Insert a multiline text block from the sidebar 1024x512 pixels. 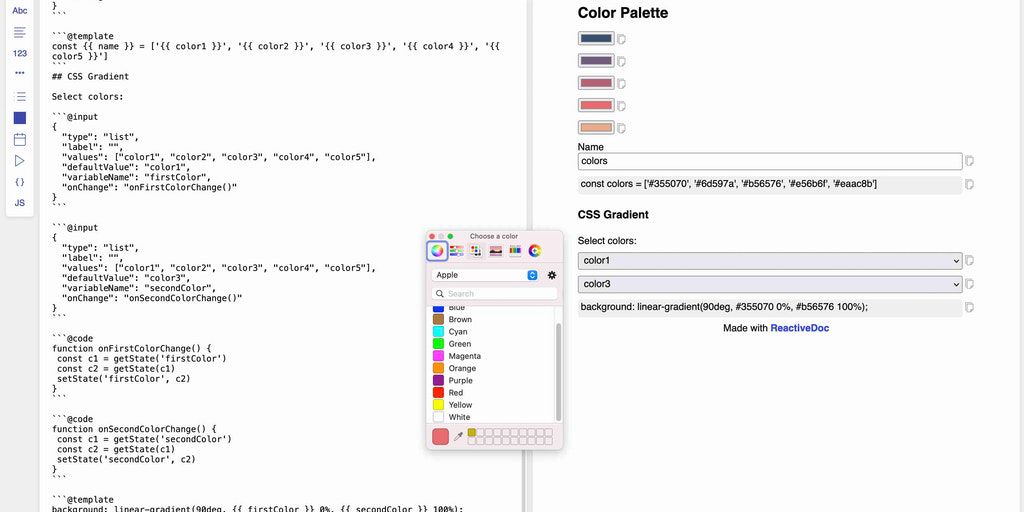[x=20, y=32]
